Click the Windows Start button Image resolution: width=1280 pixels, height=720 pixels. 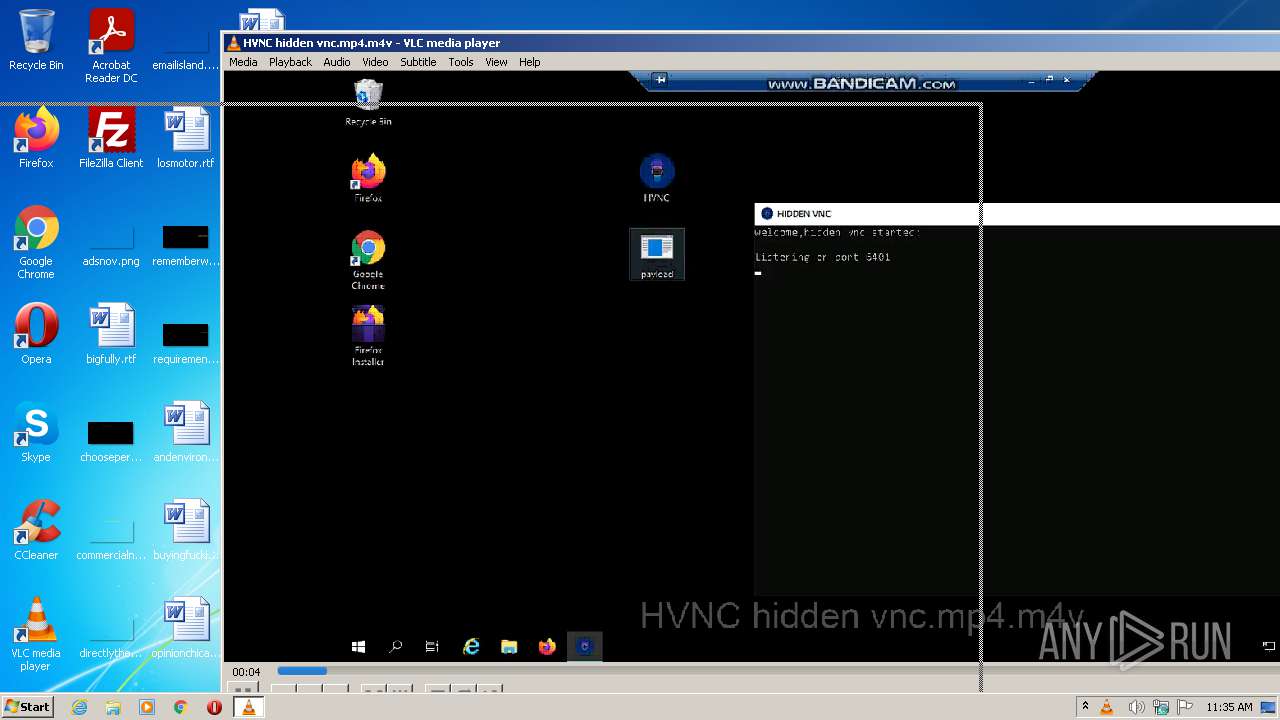(28, 707)
